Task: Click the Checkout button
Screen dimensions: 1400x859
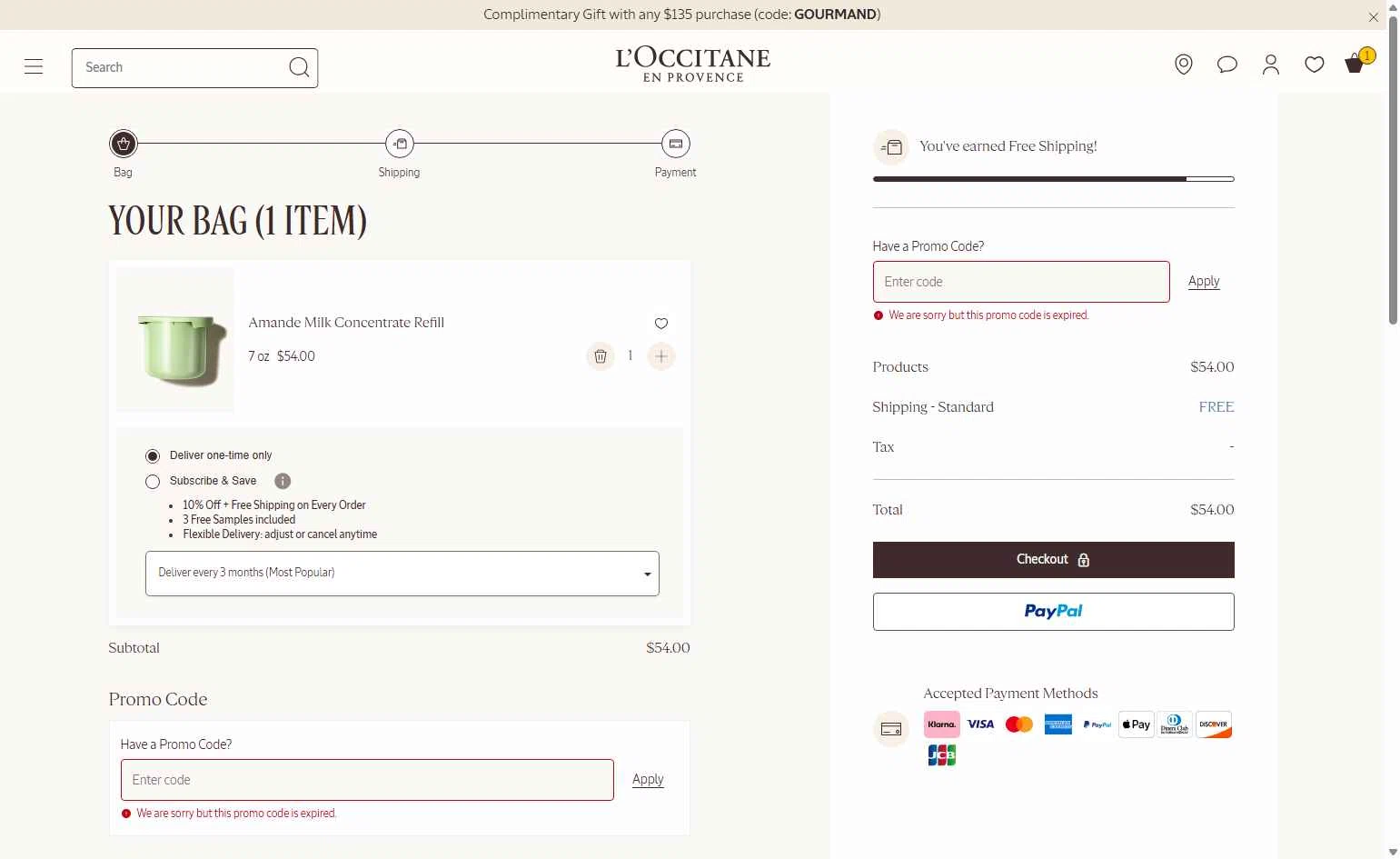Action: [1054, 560]
